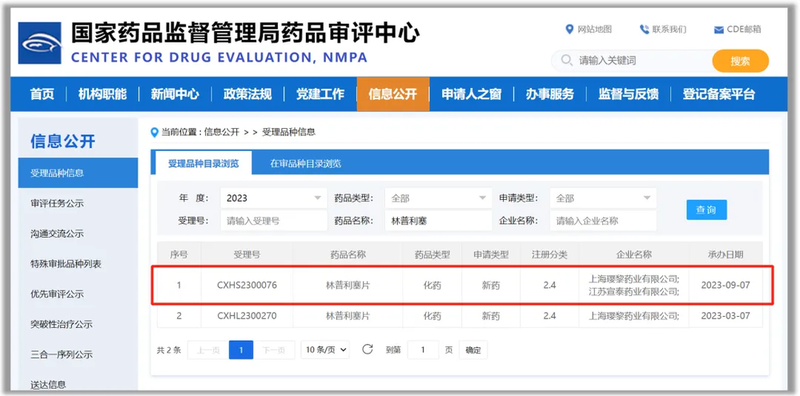Click 林普利塞片 in row CXHS2300076

pyautogui.click(x=348, y=285)
